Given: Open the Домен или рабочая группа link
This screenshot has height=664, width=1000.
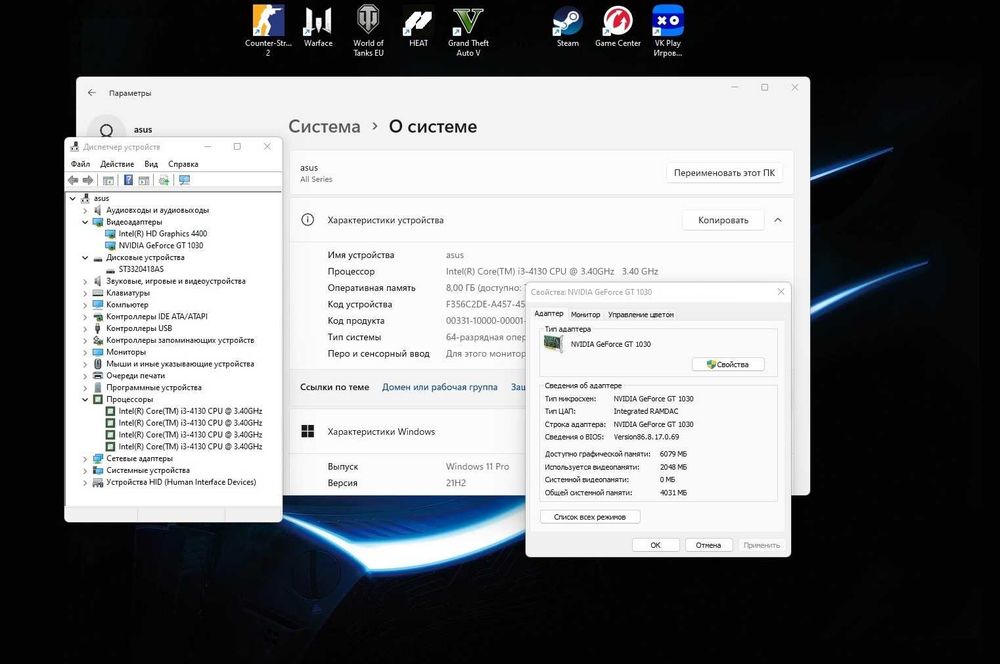Looking at the screenshot, I should click(x=439, y=387).
